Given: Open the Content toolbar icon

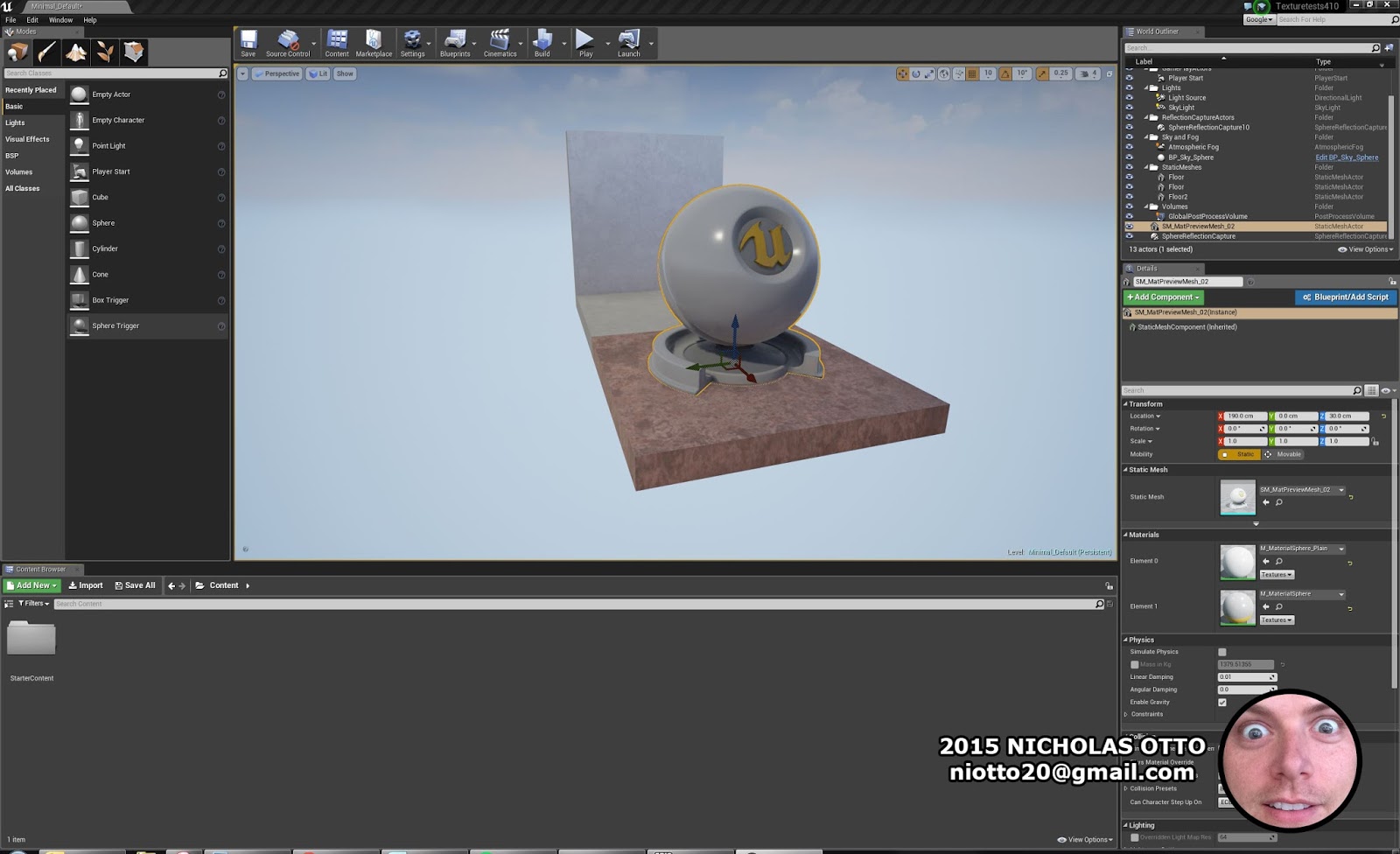Looking at the screenshot, I should [x=337, y=43].
